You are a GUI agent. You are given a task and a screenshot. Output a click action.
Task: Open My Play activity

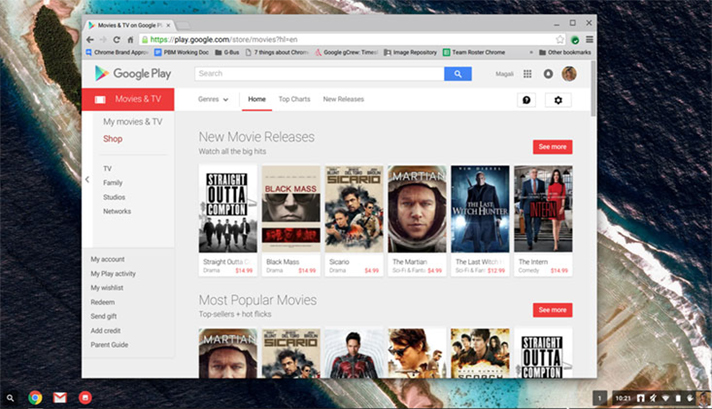pyautogui.click(x=113, y=274)
